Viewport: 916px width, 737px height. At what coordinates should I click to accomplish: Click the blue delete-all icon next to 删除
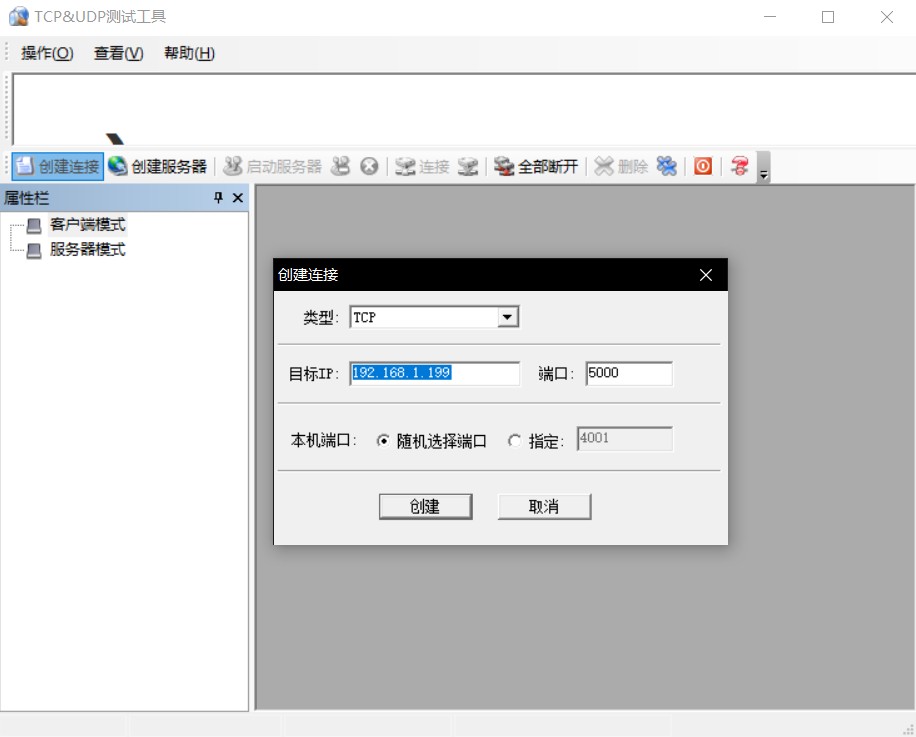(666, 166)
